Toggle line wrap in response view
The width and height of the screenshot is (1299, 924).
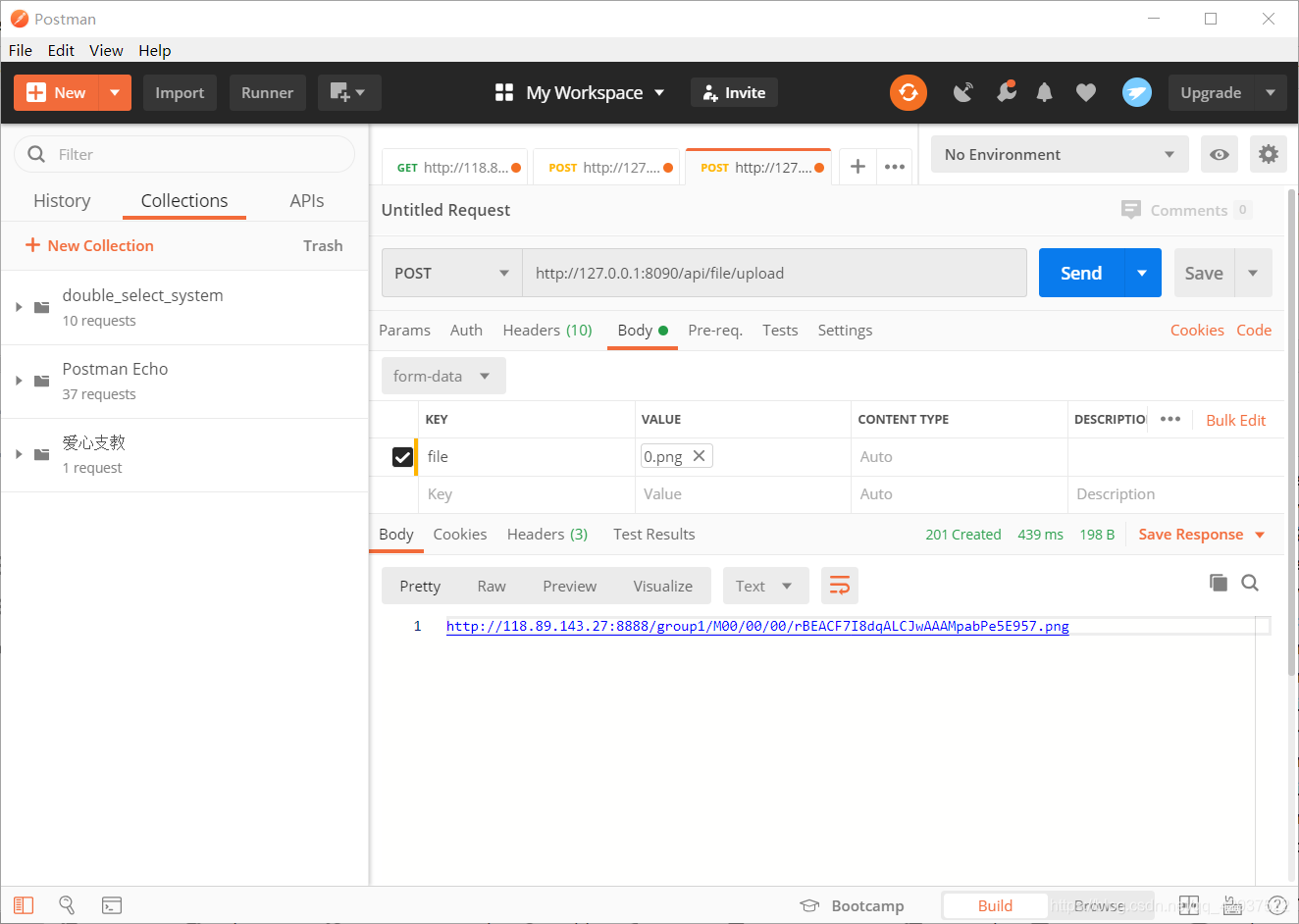point(840,586)
